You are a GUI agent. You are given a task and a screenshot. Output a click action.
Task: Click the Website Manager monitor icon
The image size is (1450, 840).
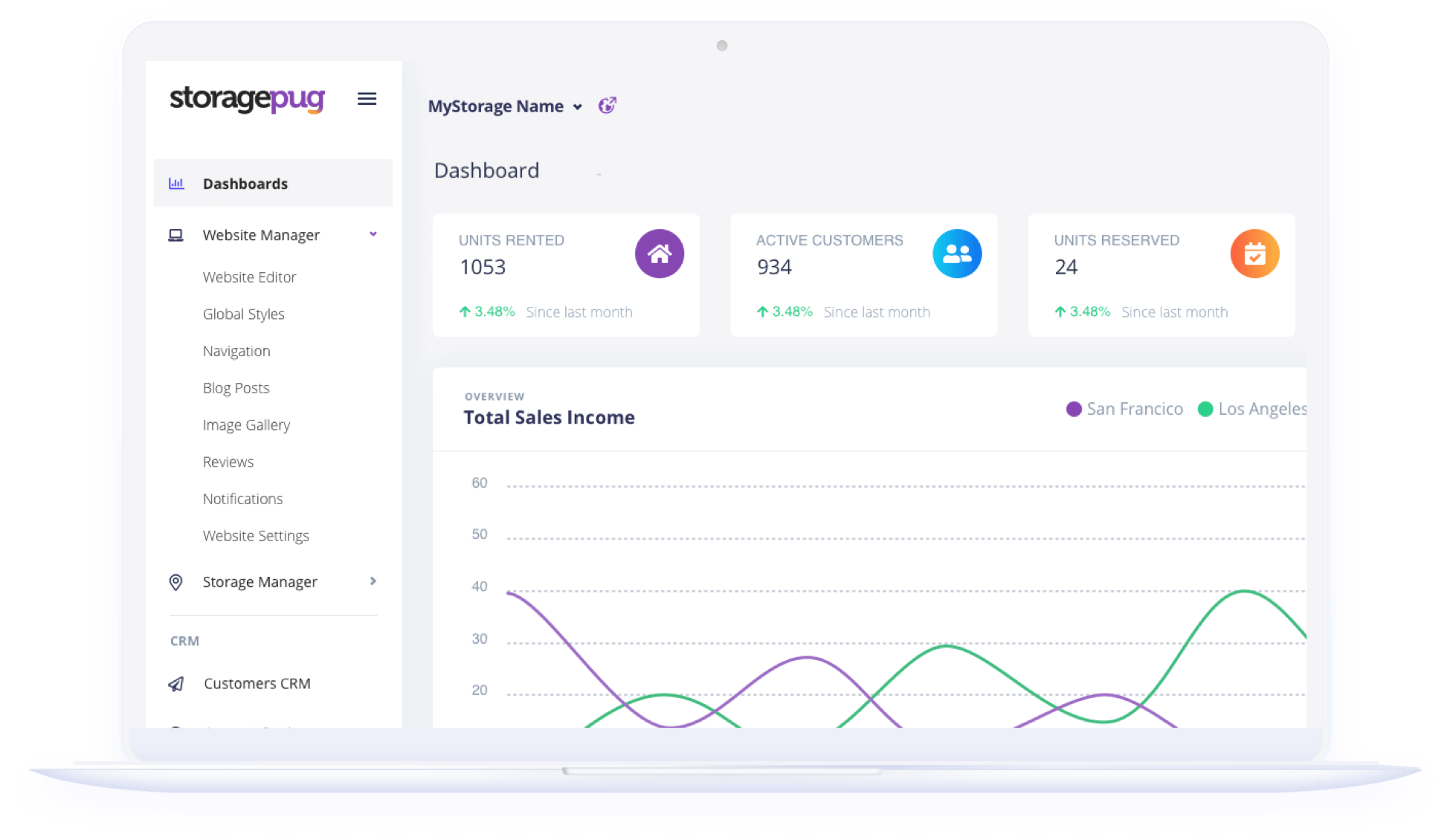176,234
